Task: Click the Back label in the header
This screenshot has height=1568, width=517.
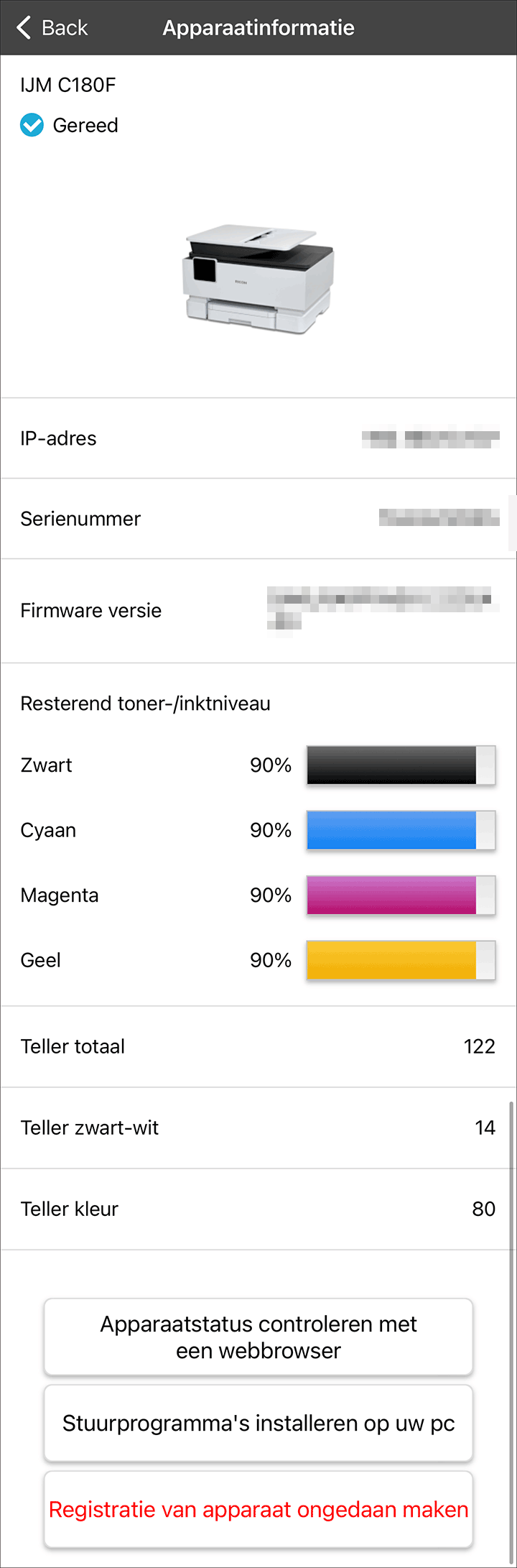Action: (65, 27)
